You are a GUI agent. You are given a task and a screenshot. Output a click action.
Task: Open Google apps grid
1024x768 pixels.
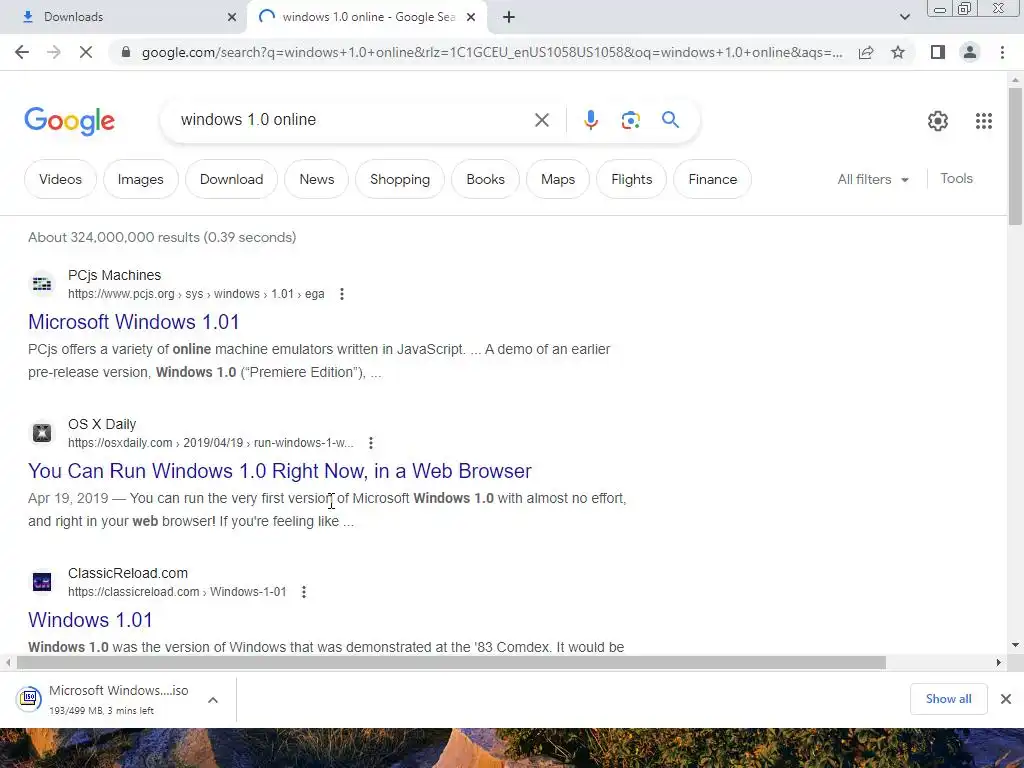[x=984, y=121]
